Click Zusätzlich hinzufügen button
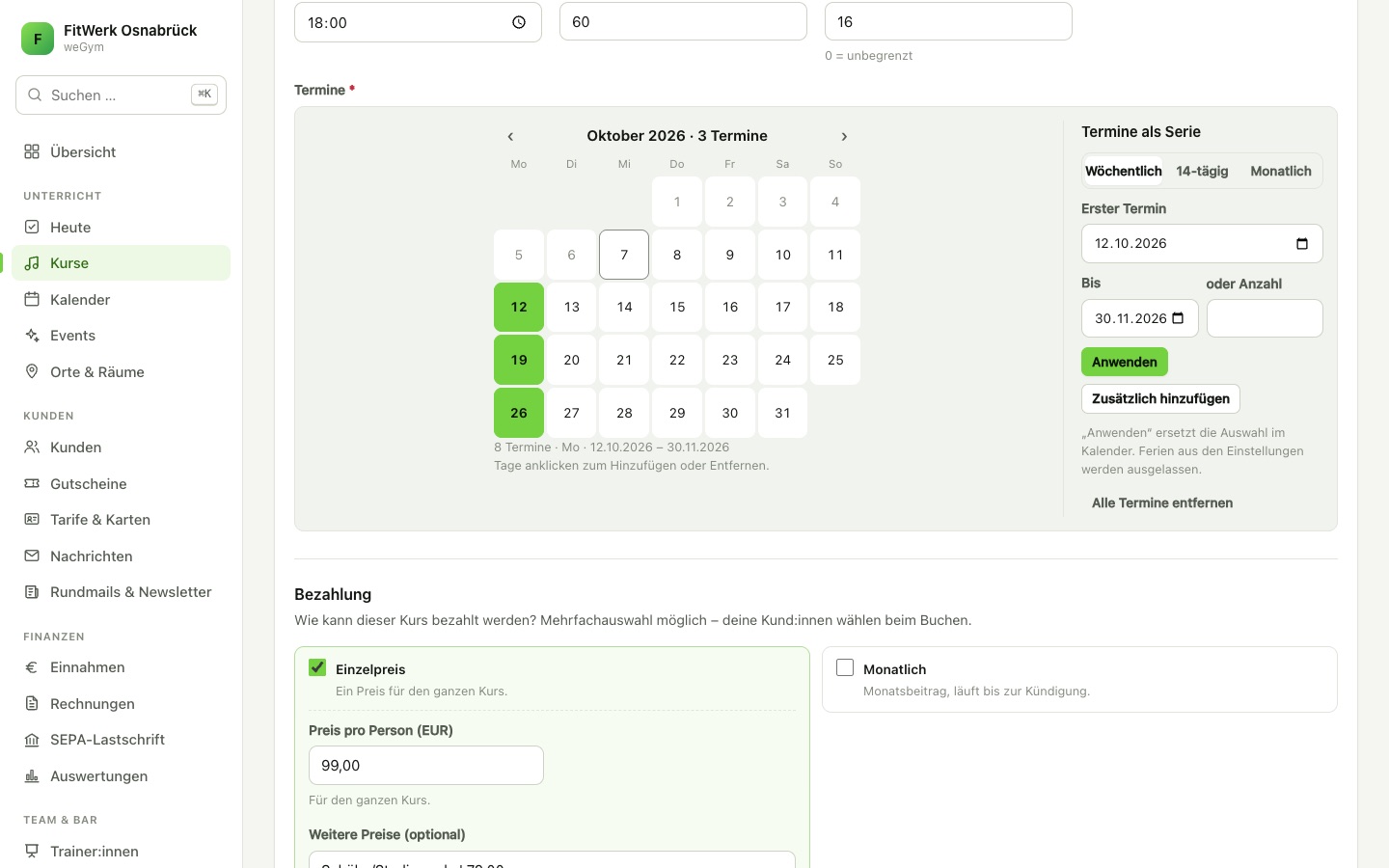The image size is (1389, 868). [1160, 398]
